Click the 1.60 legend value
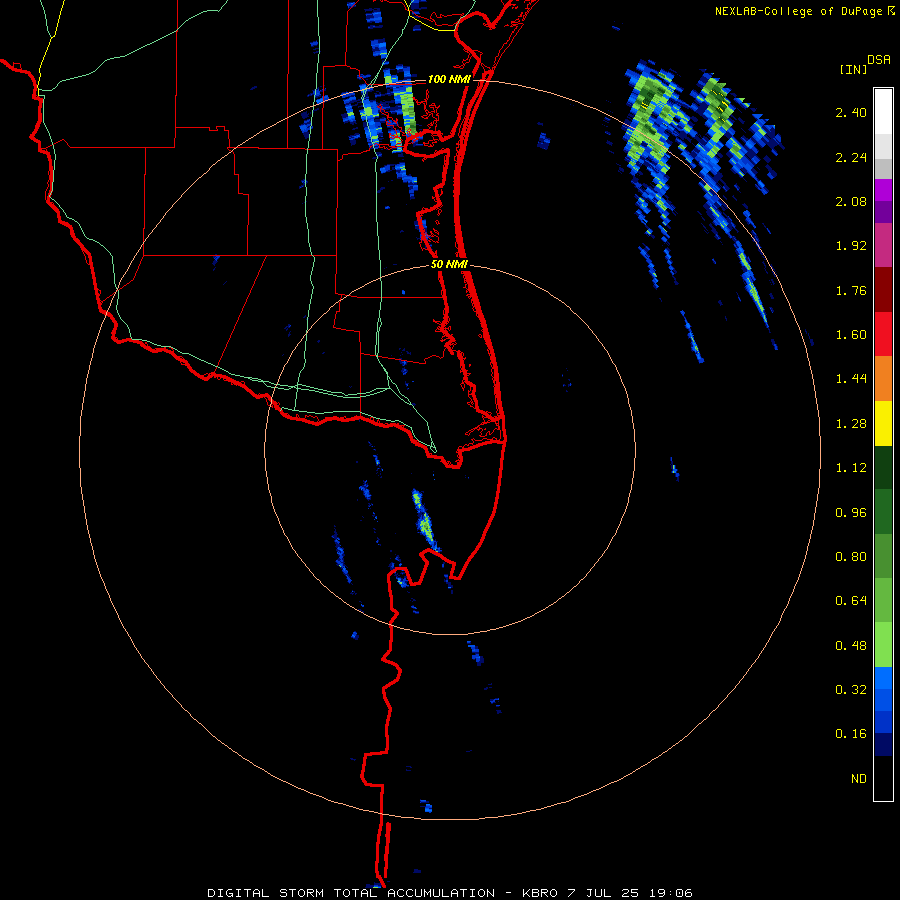Image resolution: width=900 pixels, height=900 pixels. coord(851,335)
